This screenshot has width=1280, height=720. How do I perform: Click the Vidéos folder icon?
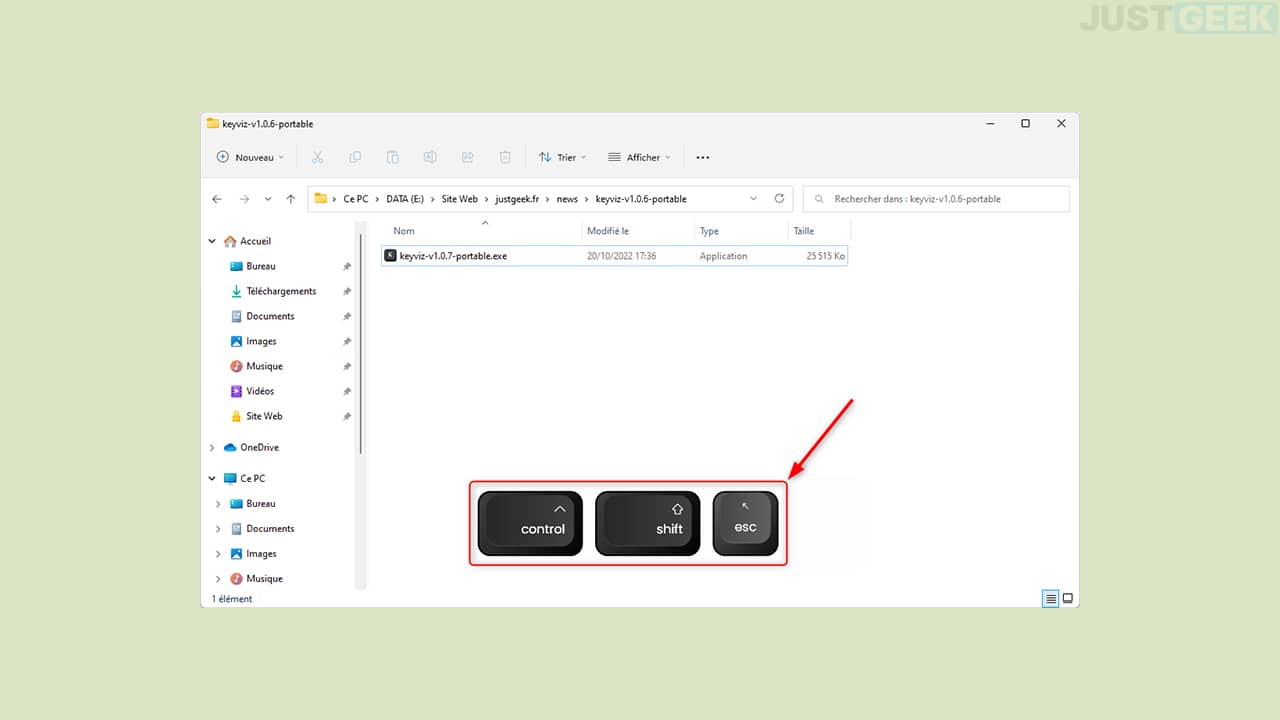click(237, 391)
